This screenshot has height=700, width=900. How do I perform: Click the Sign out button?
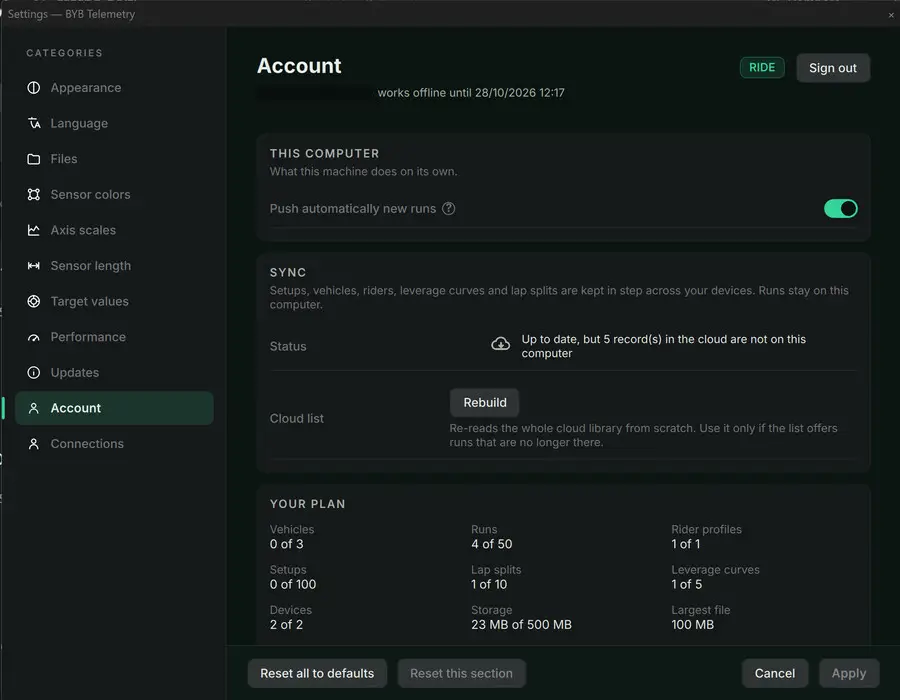833,68
